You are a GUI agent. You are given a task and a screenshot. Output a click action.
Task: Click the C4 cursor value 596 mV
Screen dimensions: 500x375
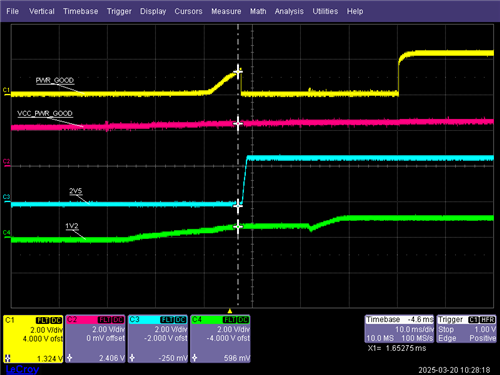tap(237, 358)
